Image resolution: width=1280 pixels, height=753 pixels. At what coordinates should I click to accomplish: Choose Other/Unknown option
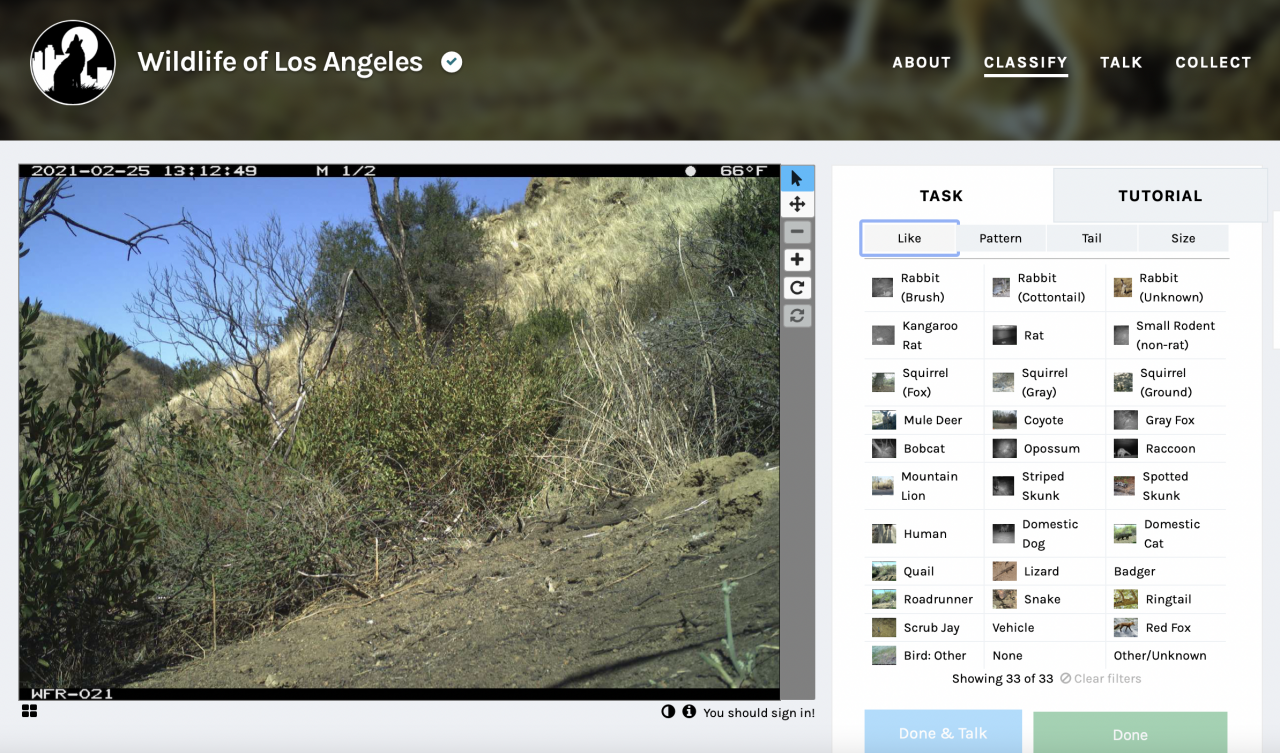click(x=1166, y=655)
